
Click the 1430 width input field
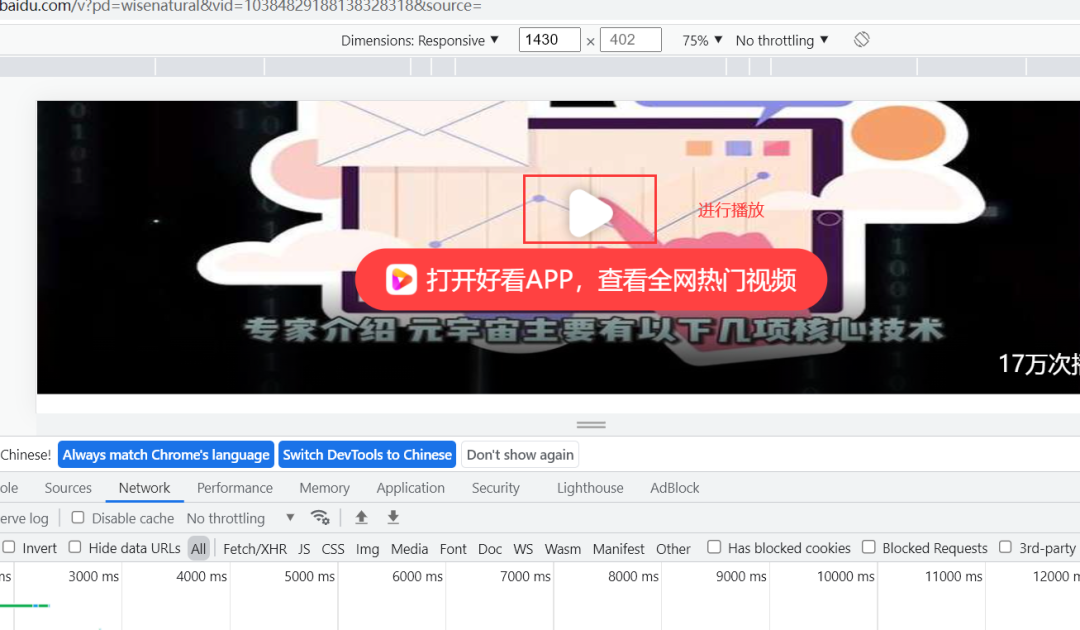(548, 39)
